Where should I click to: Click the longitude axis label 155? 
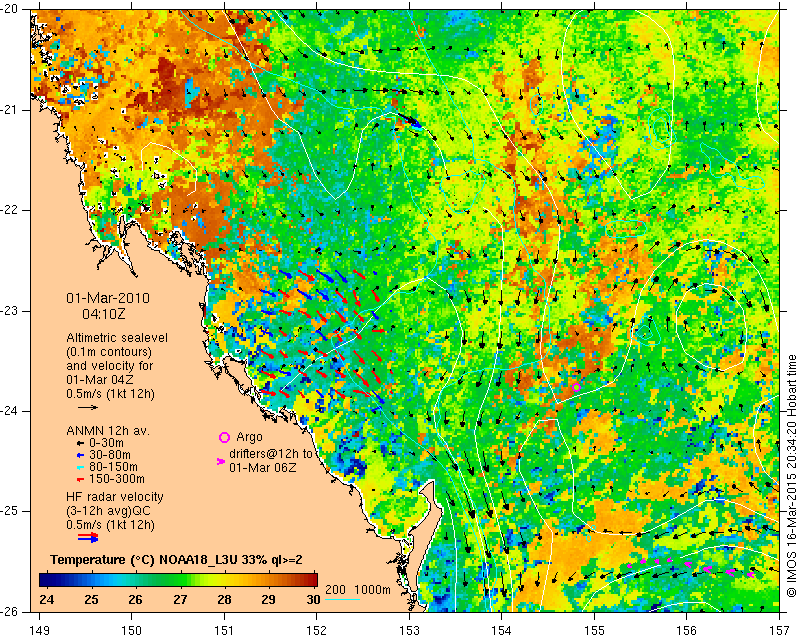pos(594,631)
